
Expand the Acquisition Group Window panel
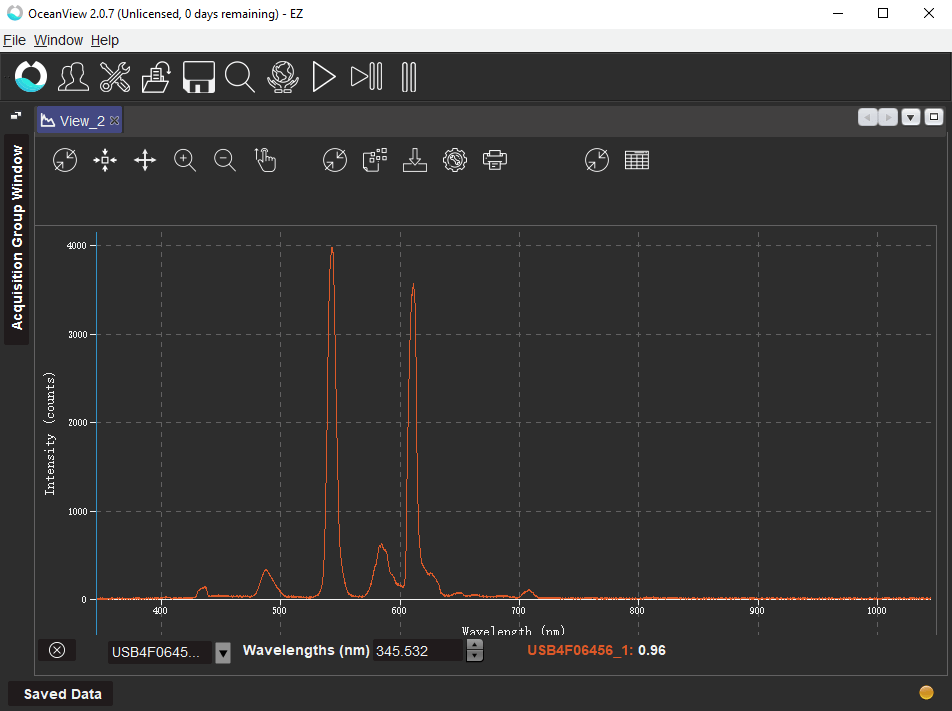[17, 238]
